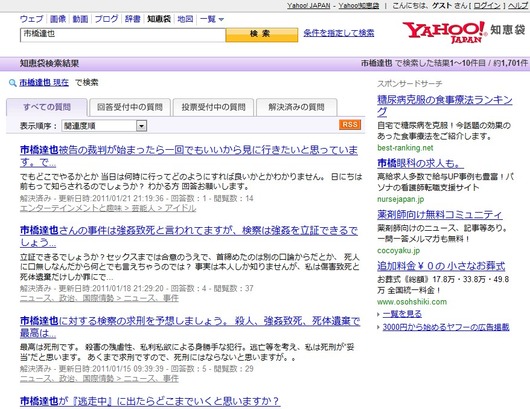The image size is (530, 409).
Task: Open 条件を指定して検索 link
Action: click(339, 33)
